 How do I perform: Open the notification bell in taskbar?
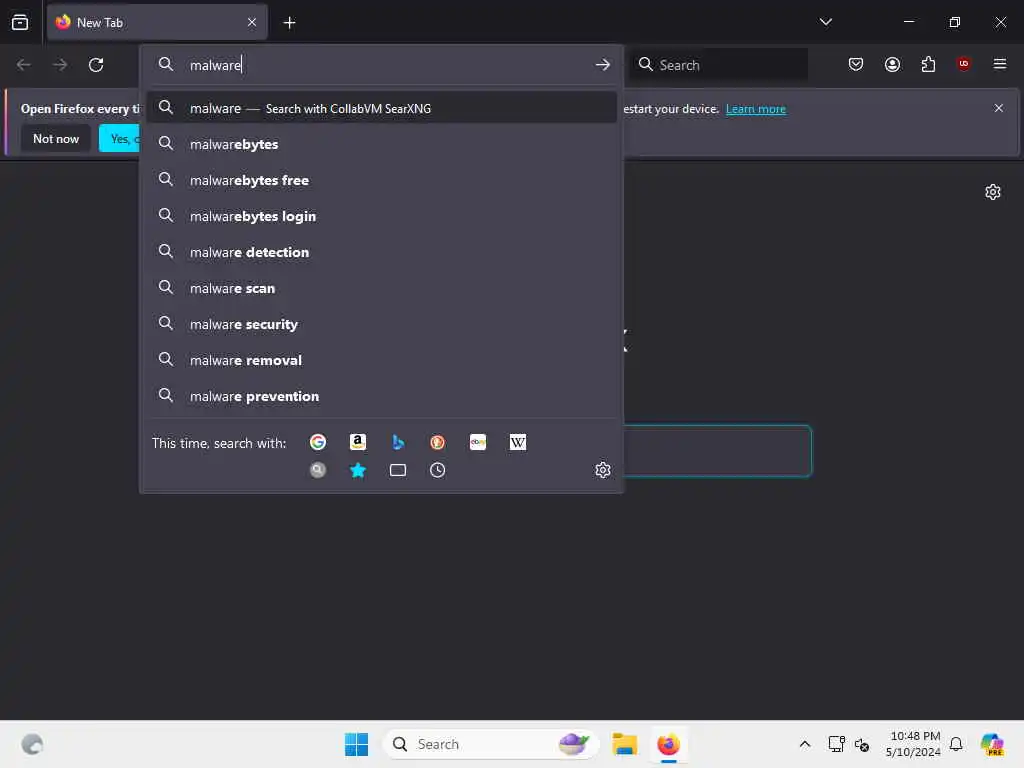coord(956,744)
